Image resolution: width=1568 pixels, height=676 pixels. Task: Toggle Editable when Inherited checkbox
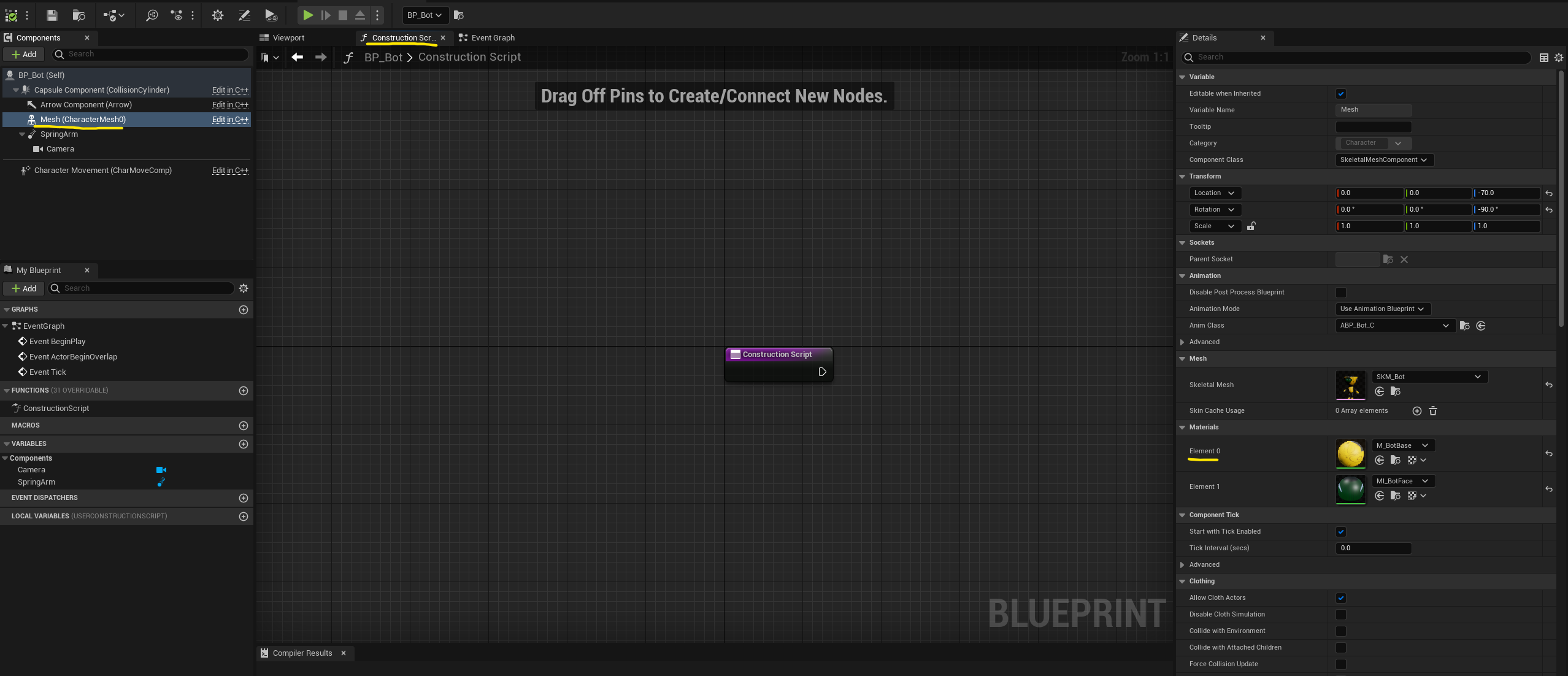[1341, 94]
